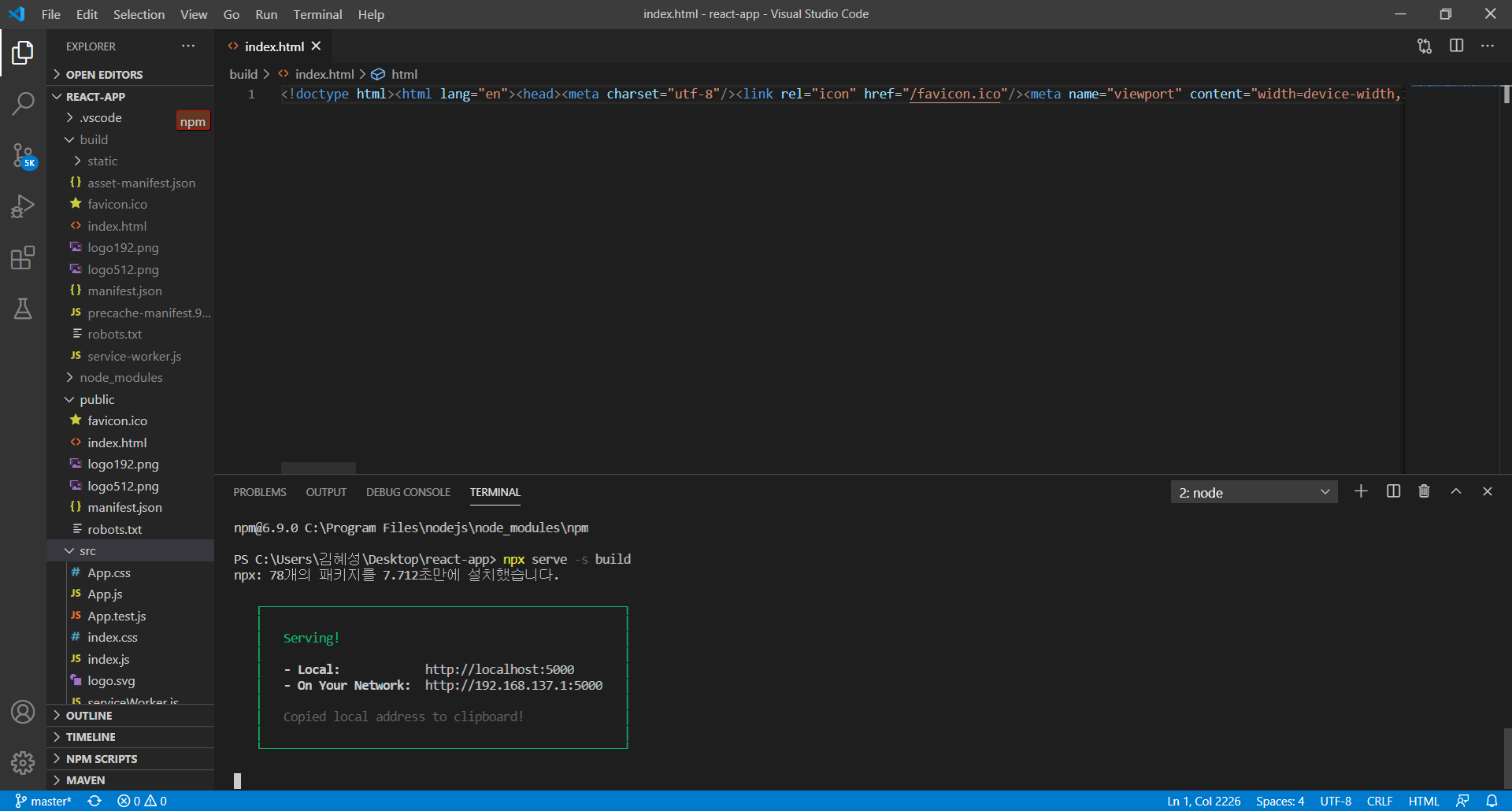Viewport: 1512px width, 811px height.
Task: Maximize the panel with up chevron
Action: (x=1456, y=491)
